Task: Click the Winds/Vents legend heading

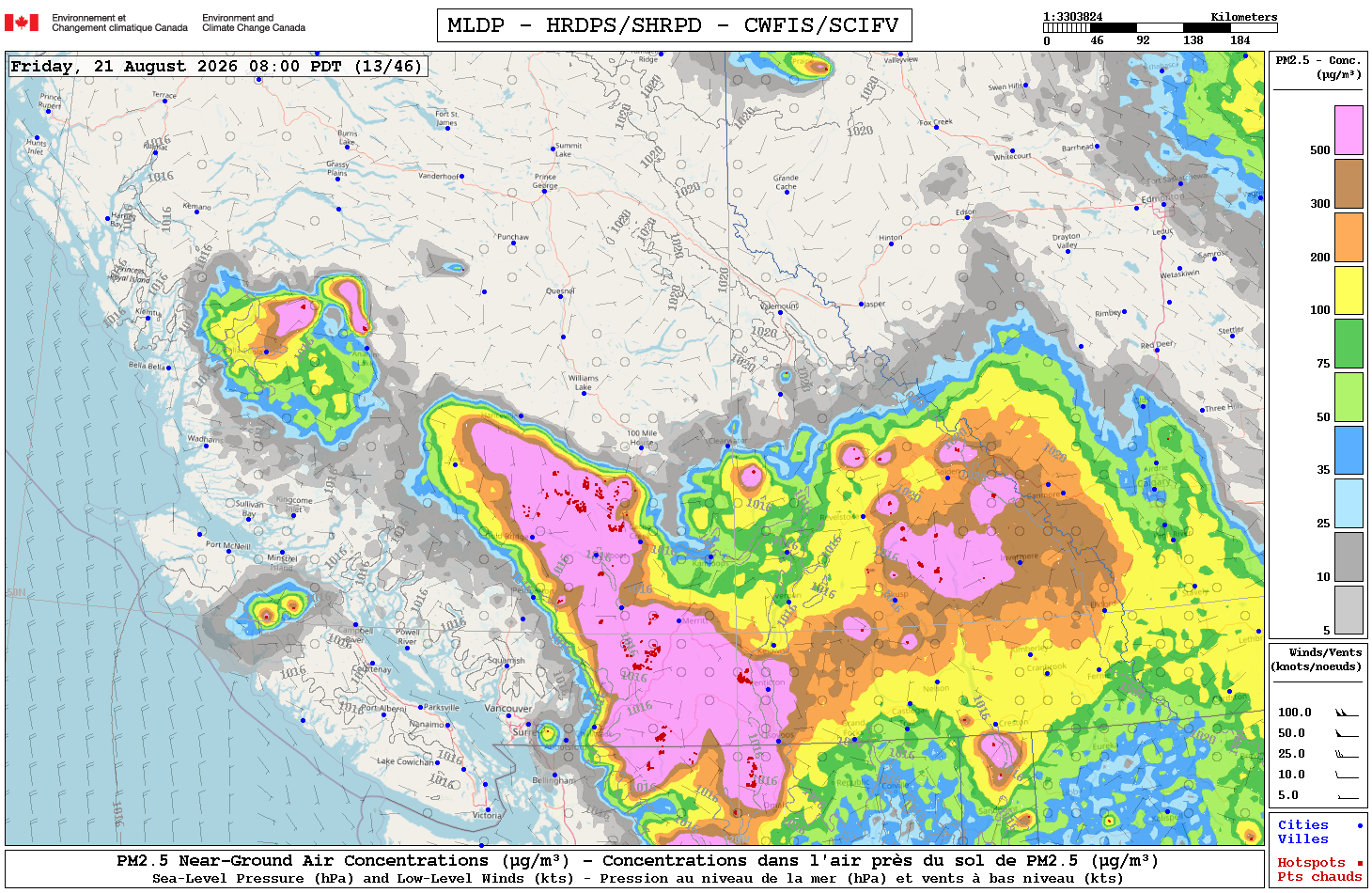Action: coord(1317,659)
